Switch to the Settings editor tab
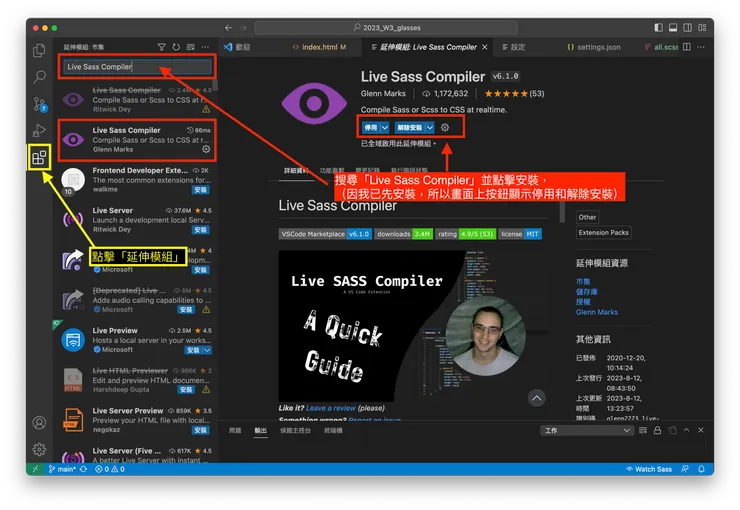The image size is (740, 510). 513,47
